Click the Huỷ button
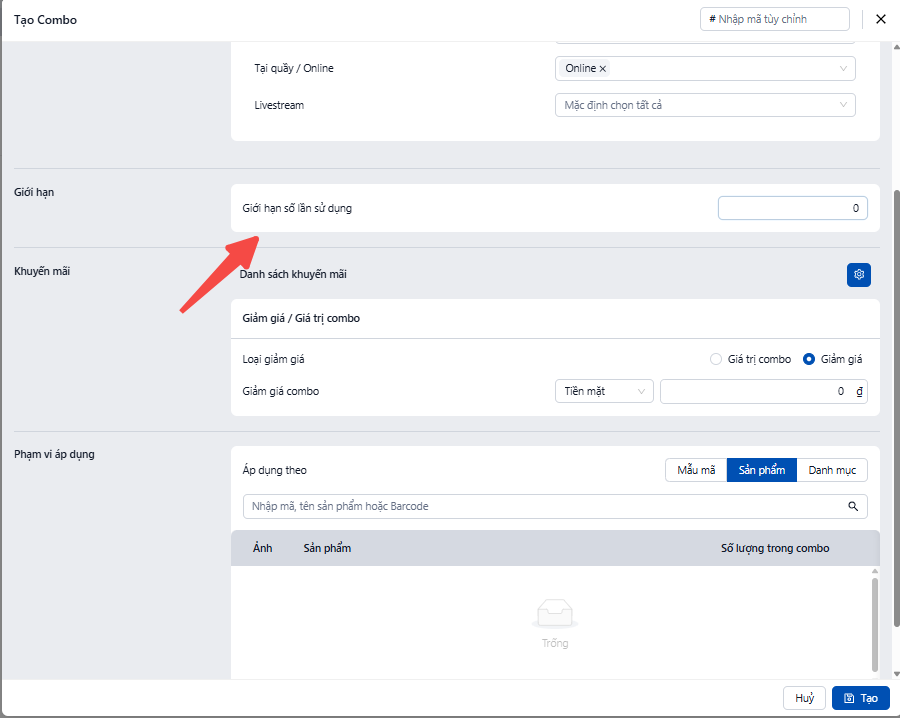Image resolution: width=900 pixels, height=718 pixels. [804, 698]
